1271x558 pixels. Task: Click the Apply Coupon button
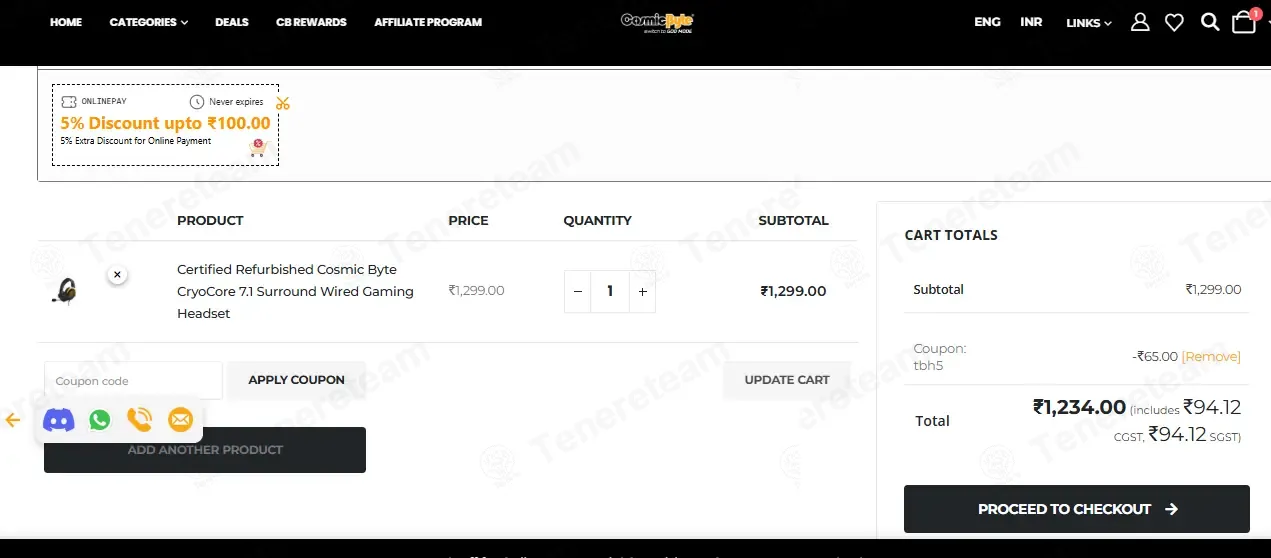tap(296, 380)
